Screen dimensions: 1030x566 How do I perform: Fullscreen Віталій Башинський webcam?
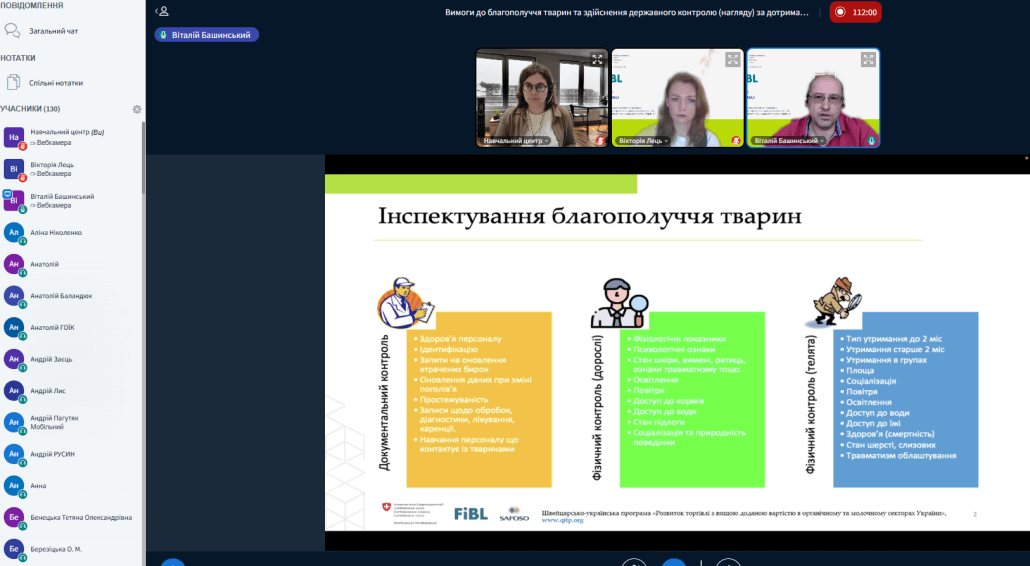pos(868,60)
